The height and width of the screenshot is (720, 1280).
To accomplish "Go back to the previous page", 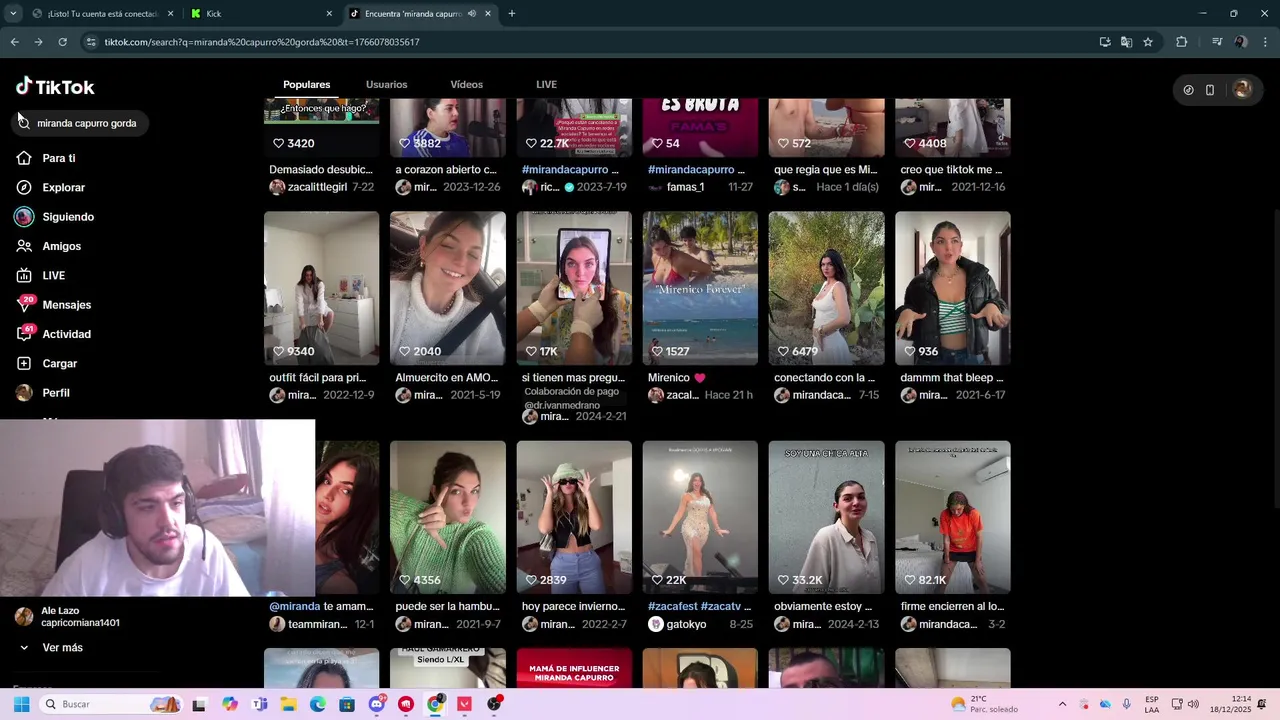I will coord(14,42).
